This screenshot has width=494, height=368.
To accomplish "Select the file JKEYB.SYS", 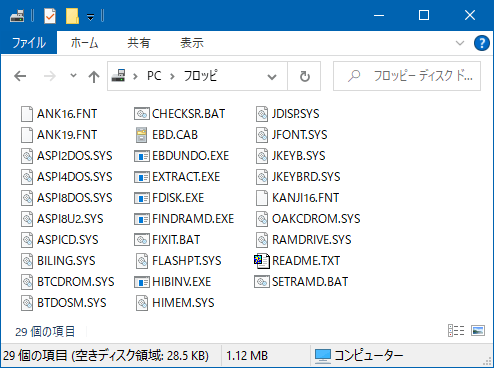I will [291, 156].
